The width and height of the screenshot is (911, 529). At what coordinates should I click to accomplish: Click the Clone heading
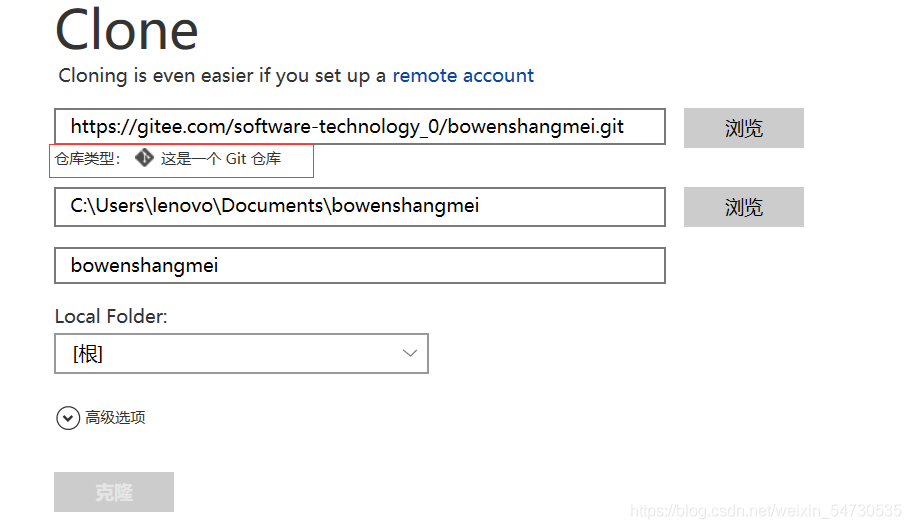[x=127, y=30]
